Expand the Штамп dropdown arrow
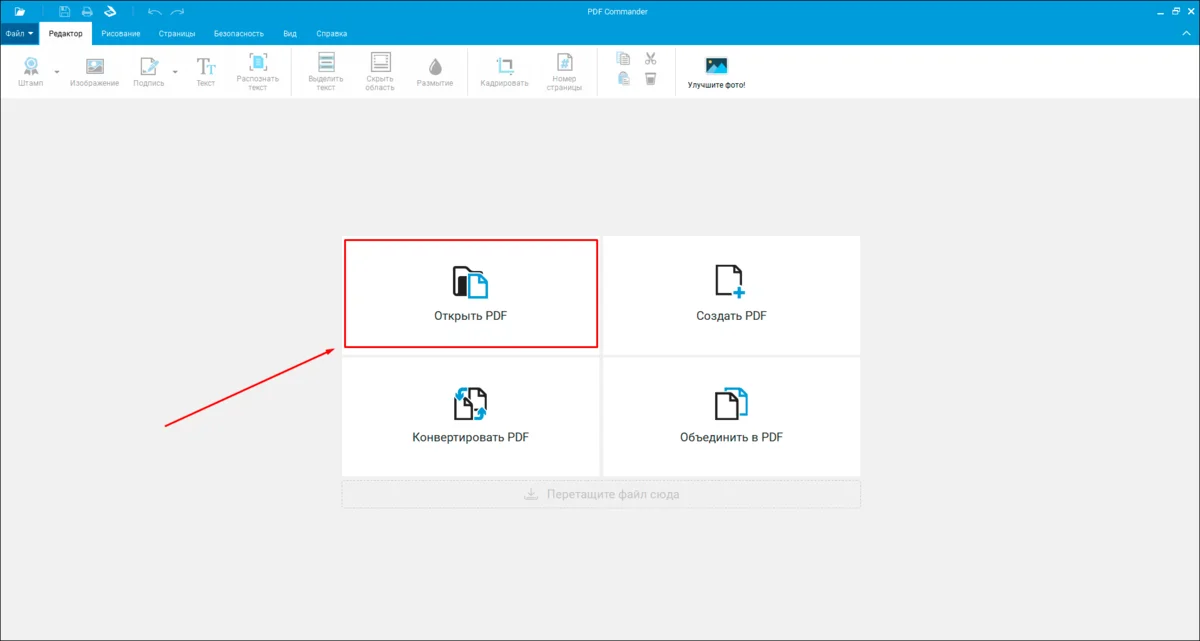 (x=57, y=72)
